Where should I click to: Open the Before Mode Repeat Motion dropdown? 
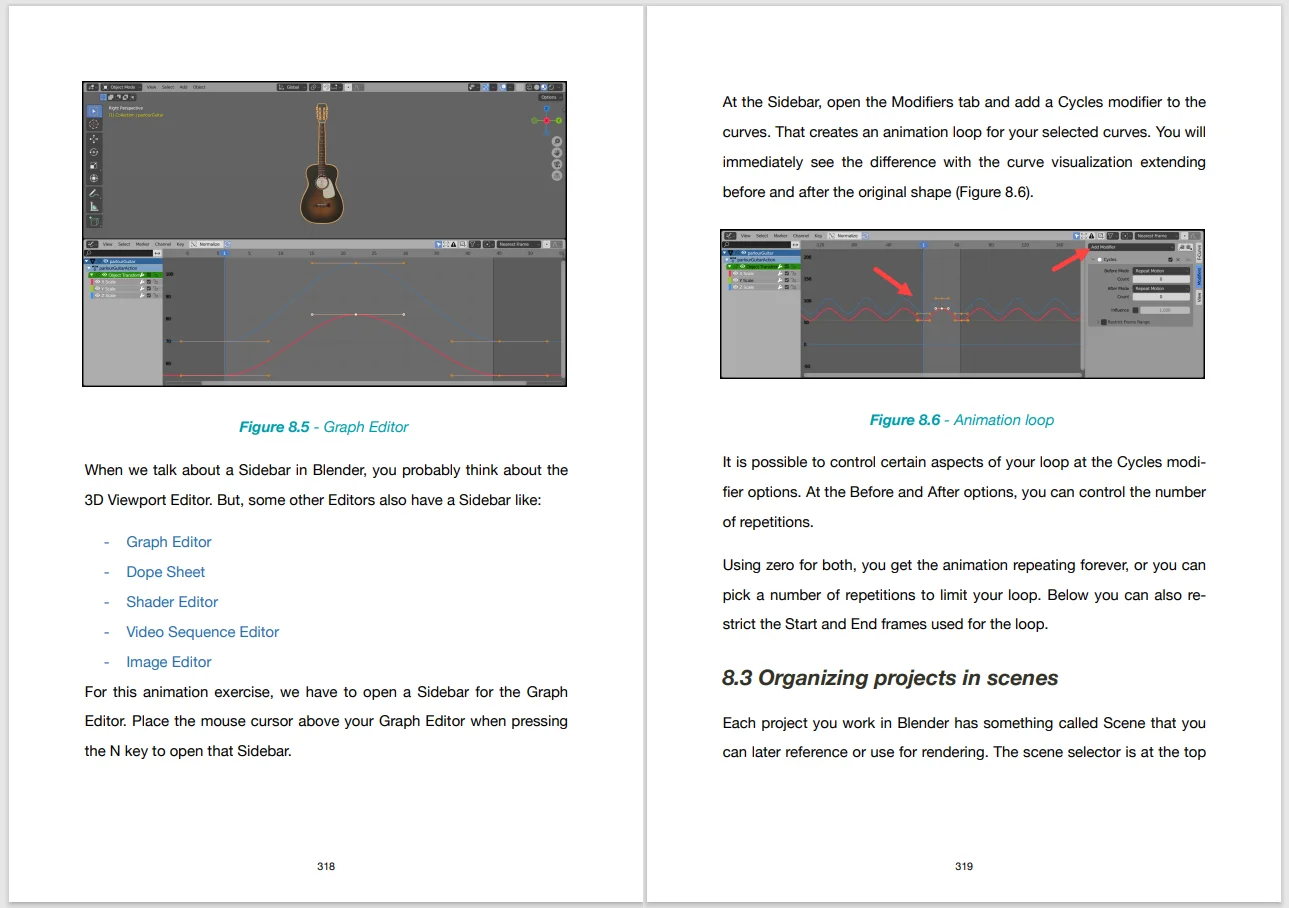(x=1161, y=271)
